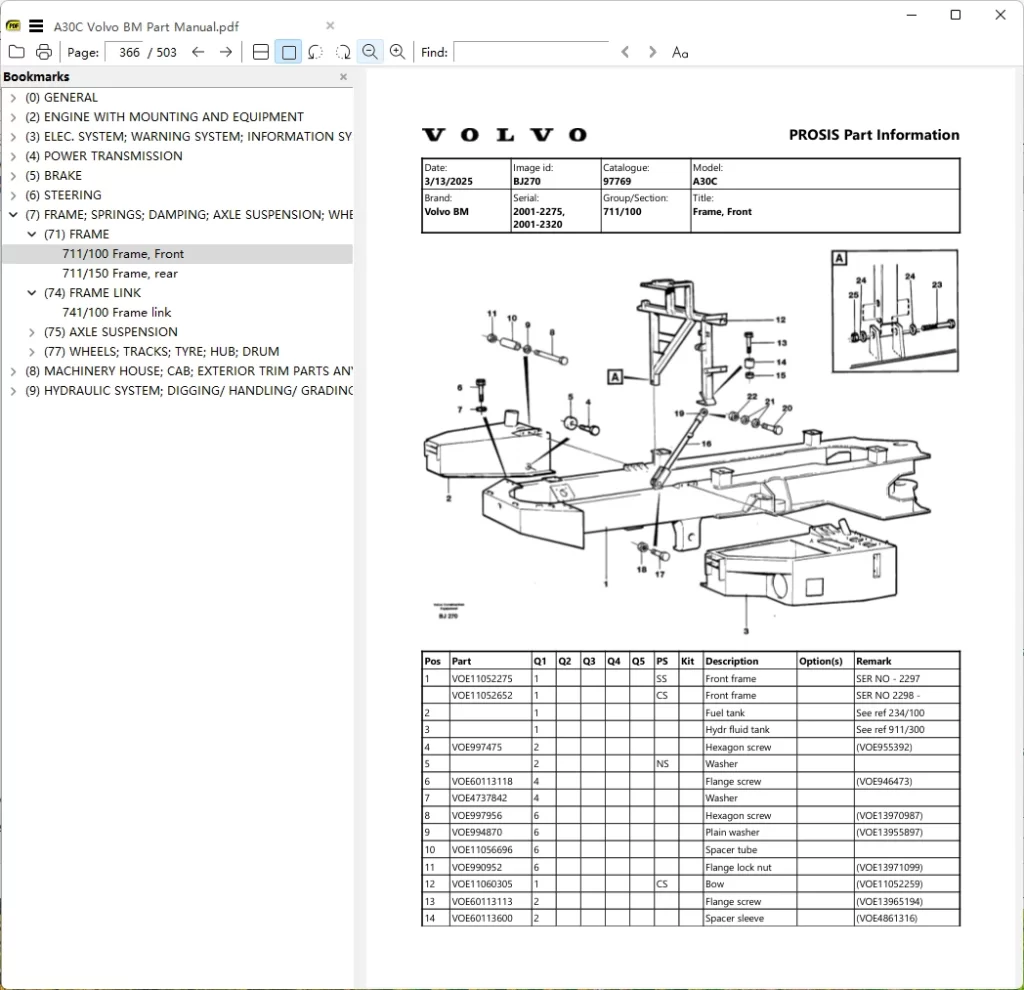This screenshot has width=1024, height=990.
Task: Click the Fuel tank description cell
Action: (x=750, y=712)
